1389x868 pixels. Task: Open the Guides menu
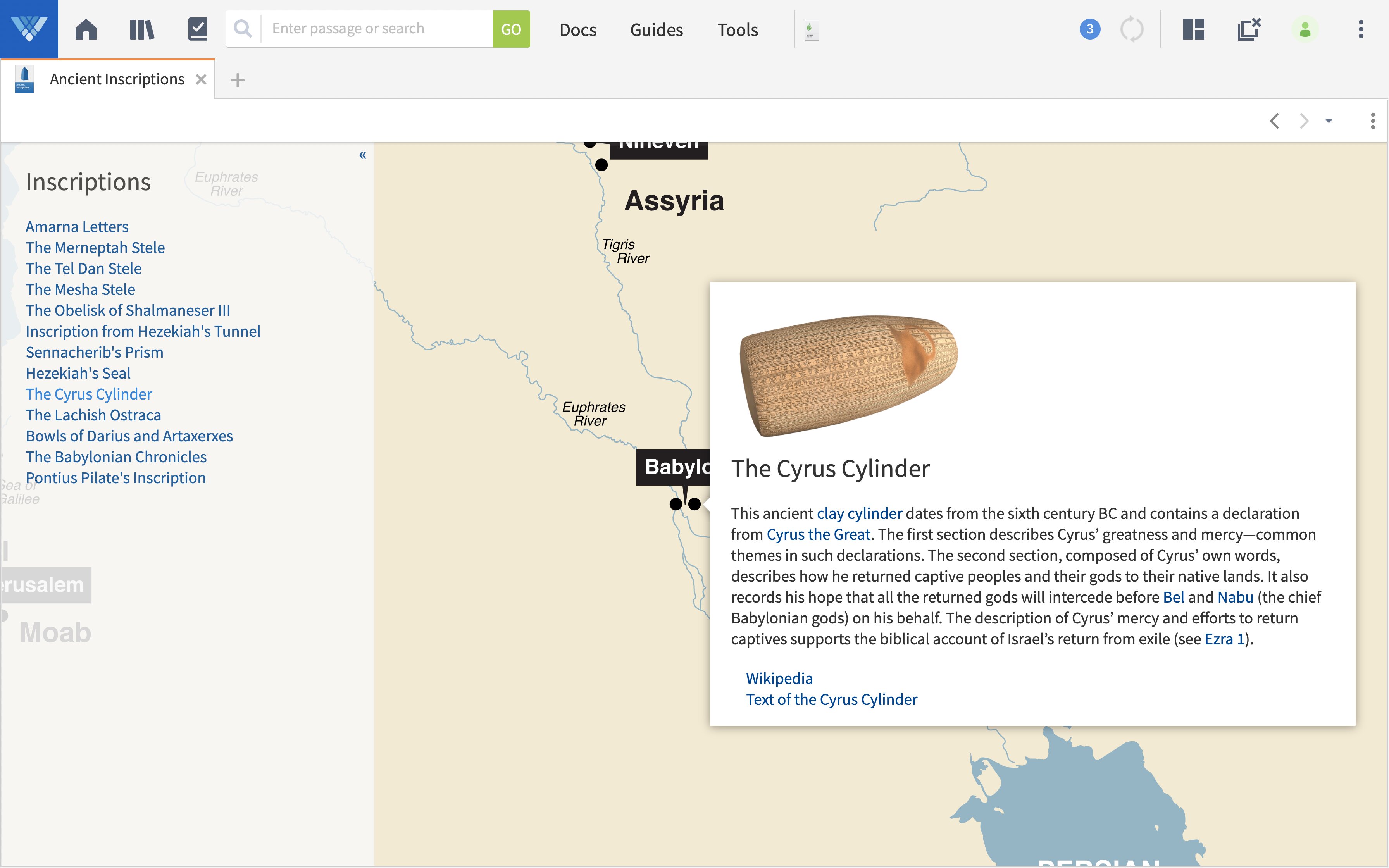coord(657,30)
